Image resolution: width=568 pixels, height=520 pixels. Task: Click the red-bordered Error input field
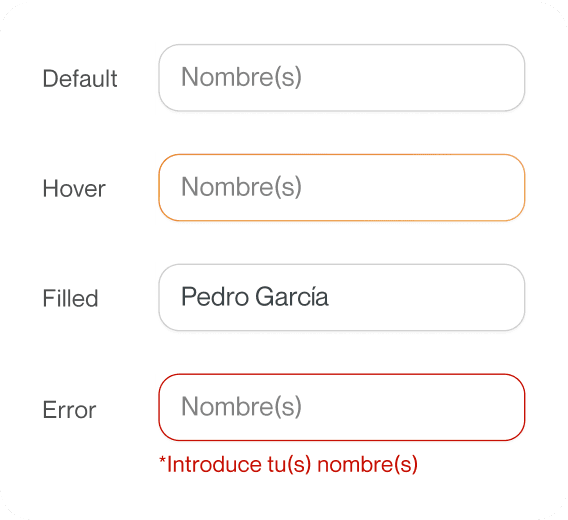pyautogui.click(x=342, y=407)
